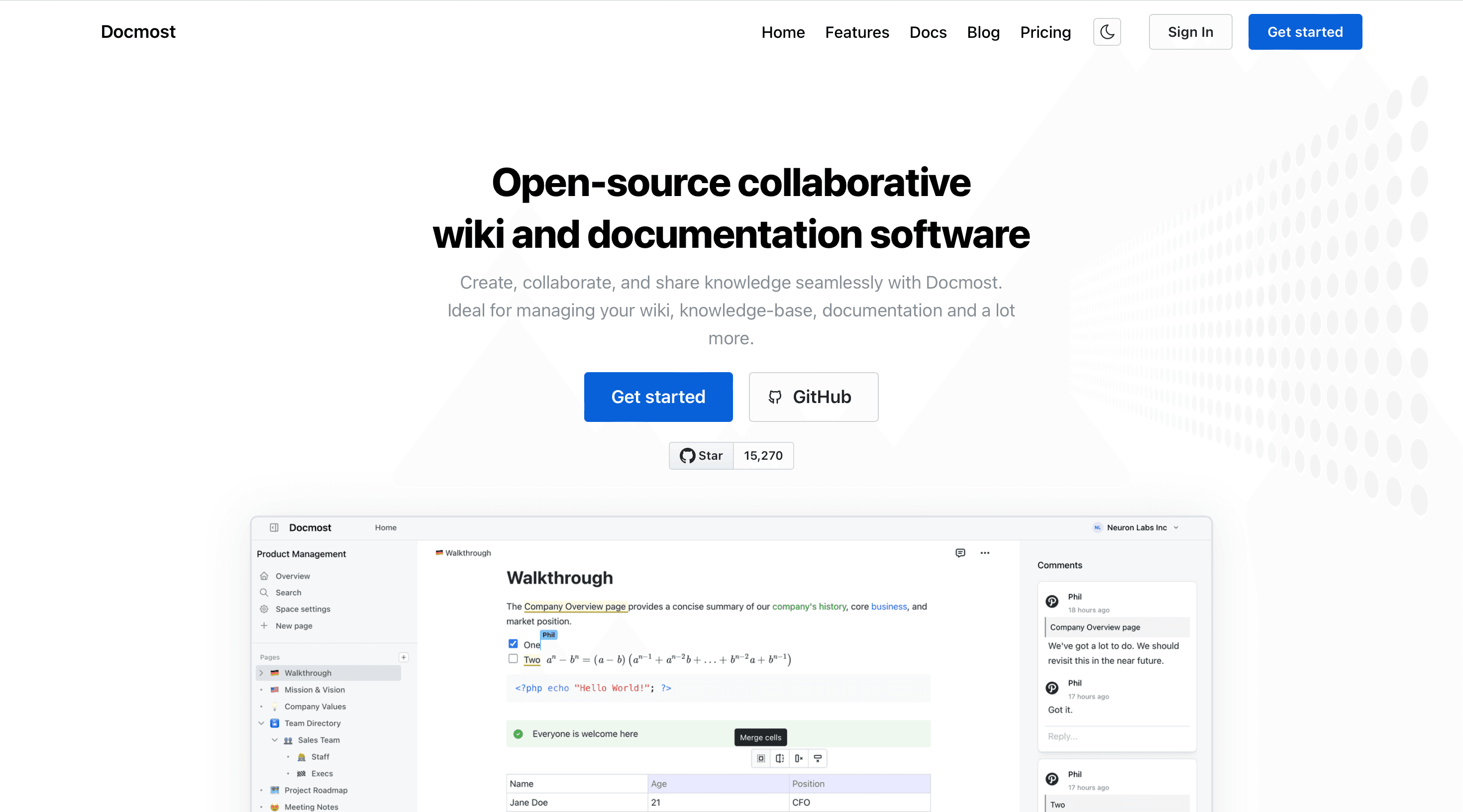1463x812 pixels.
Task: Click the Docmost logo in the header
Action: (138, 32)
